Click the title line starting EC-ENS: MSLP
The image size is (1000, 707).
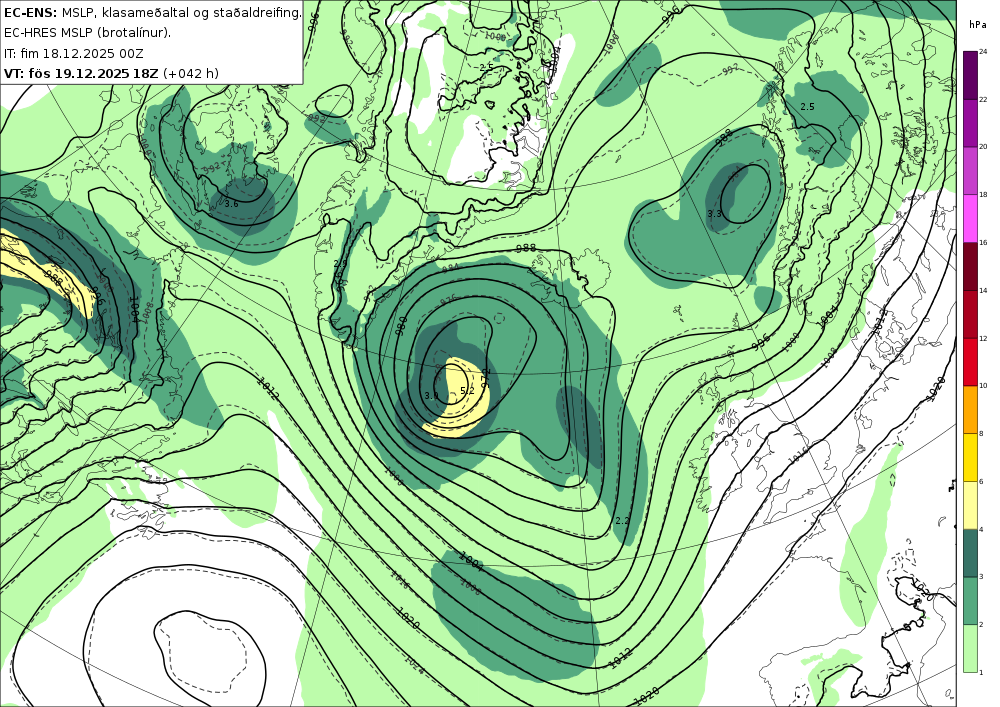pos(152,13)
